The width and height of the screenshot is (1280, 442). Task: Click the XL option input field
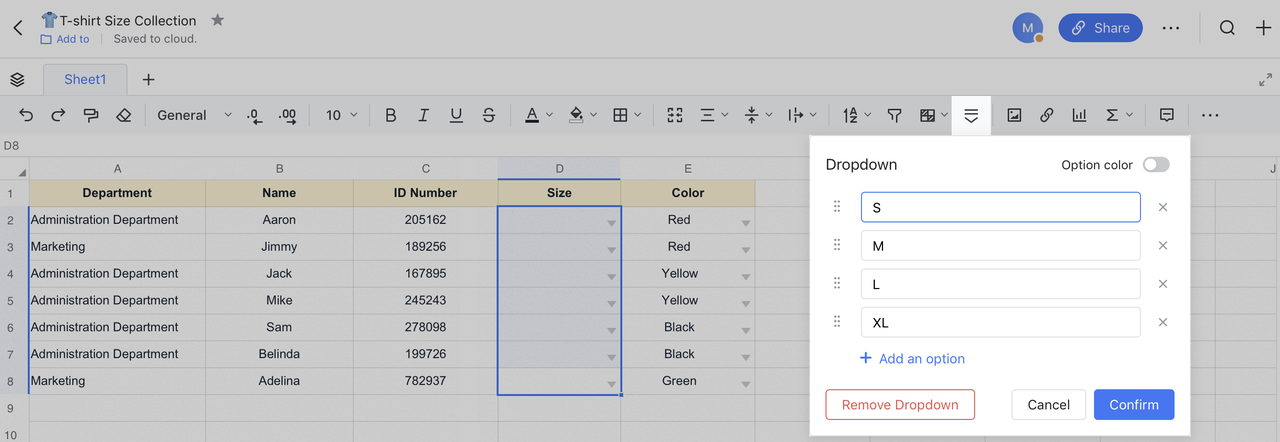tap(1000, 322)
